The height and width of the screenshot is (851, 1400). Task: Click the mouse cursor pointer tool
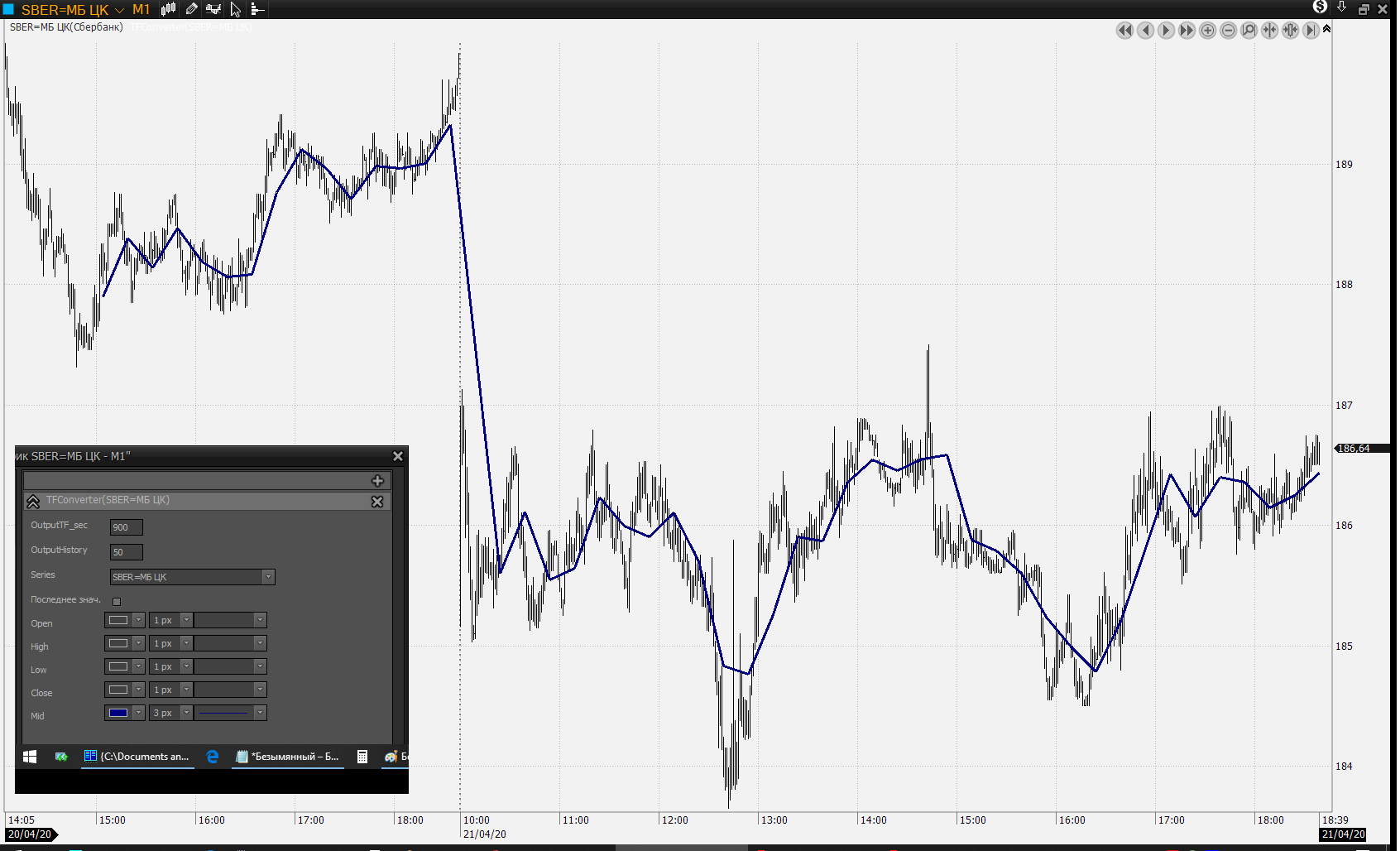click(x=235, y=10)
